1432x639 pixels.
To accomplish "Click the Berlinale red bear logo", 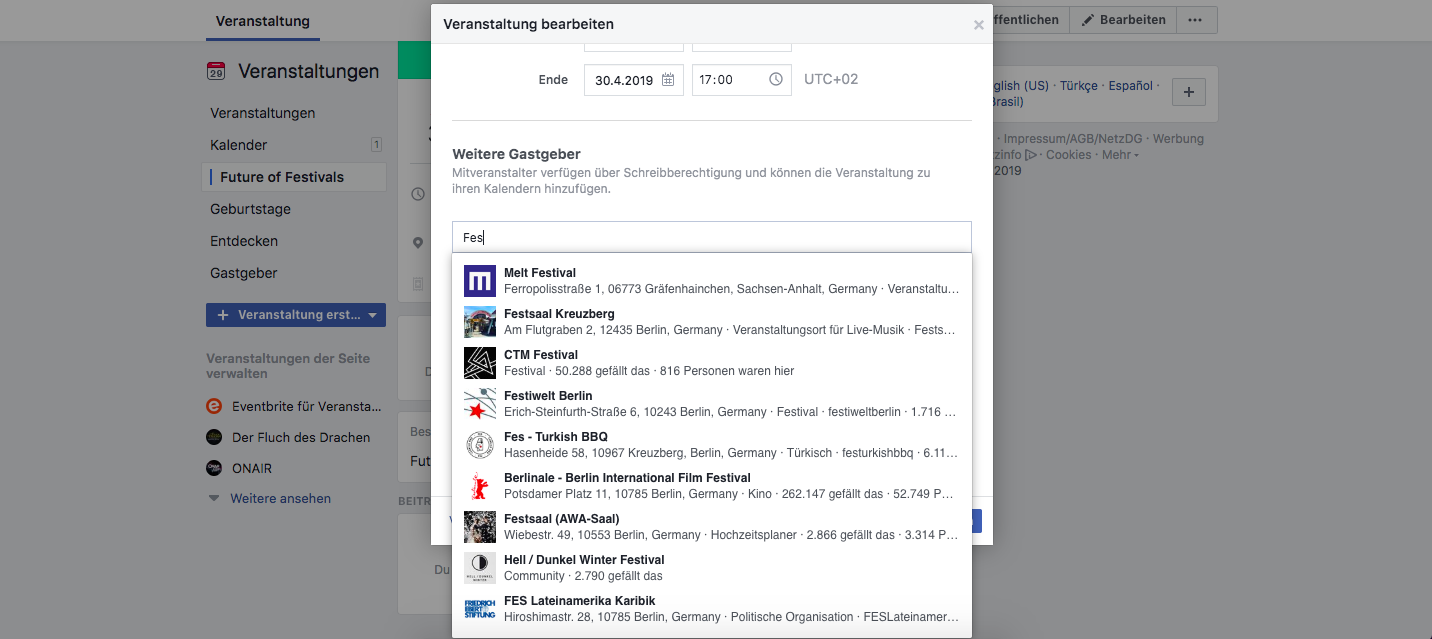I will point(480,486).
